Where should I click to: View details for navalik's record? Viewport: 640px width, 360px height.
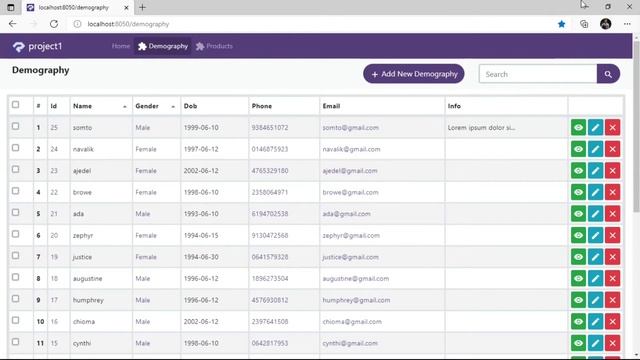[578, 149]
